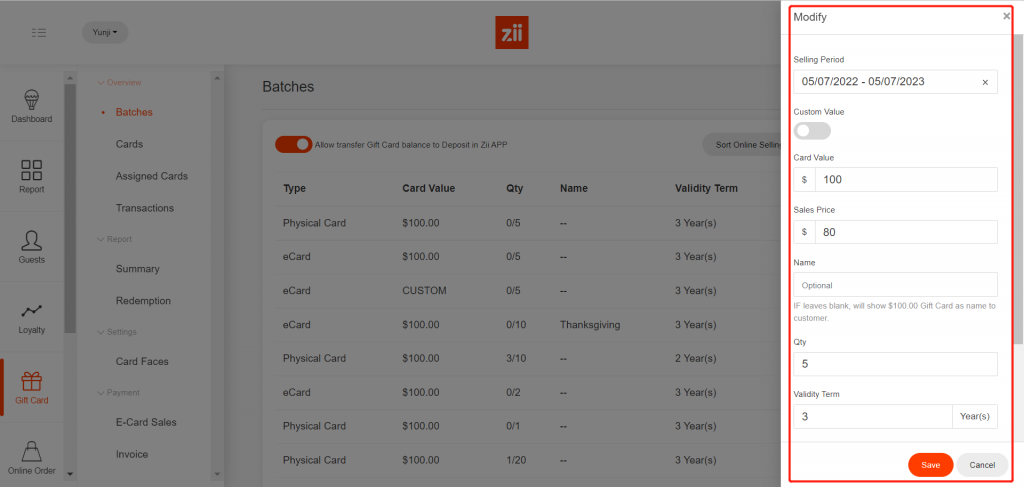Screen dimensions: 1024x487
Task: Open the Online Order bag icon
Action: (x=31, y=452)
